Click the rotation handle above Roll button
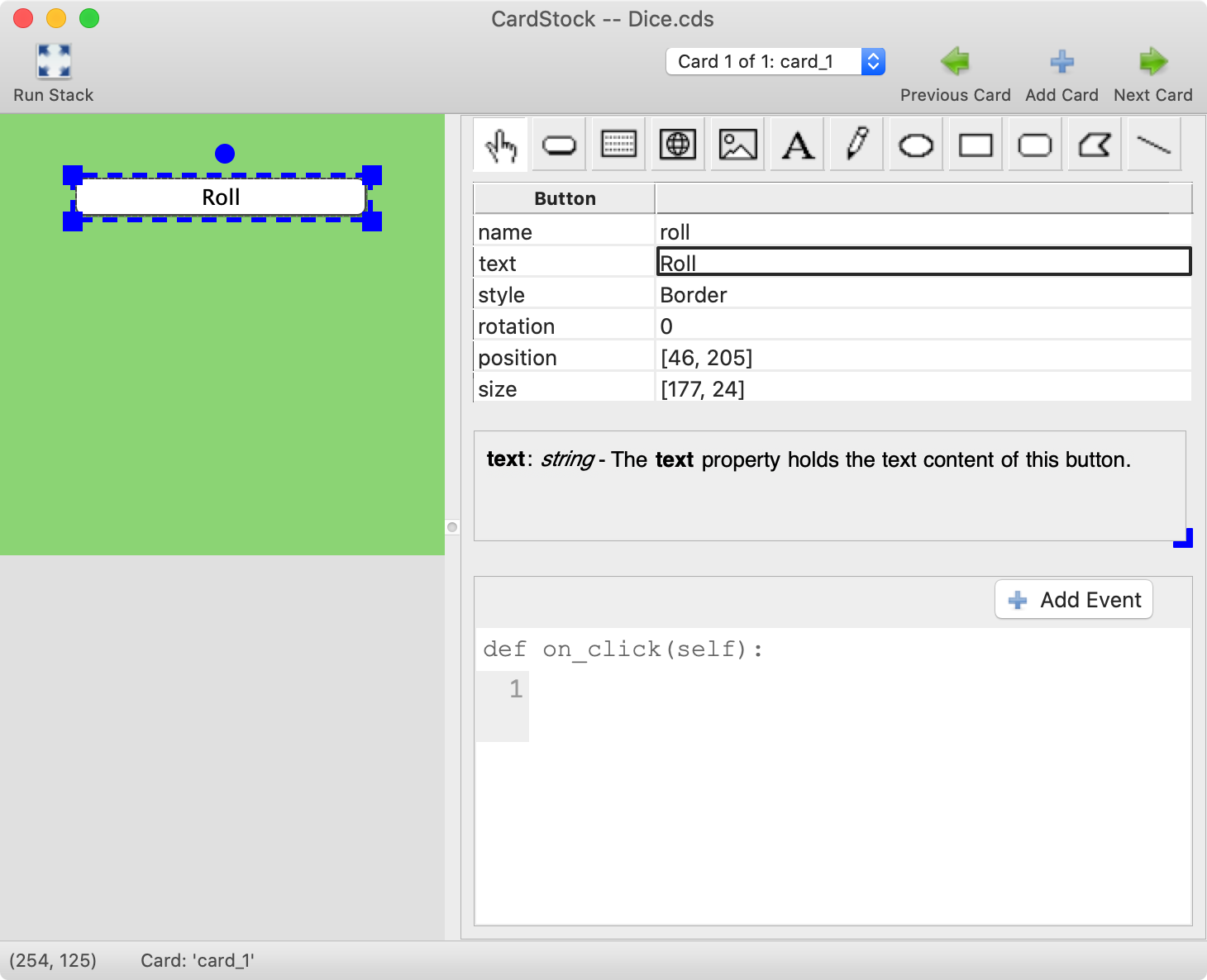The width and height of the screenshot is (1207, 980). click(x=225, y=154)
